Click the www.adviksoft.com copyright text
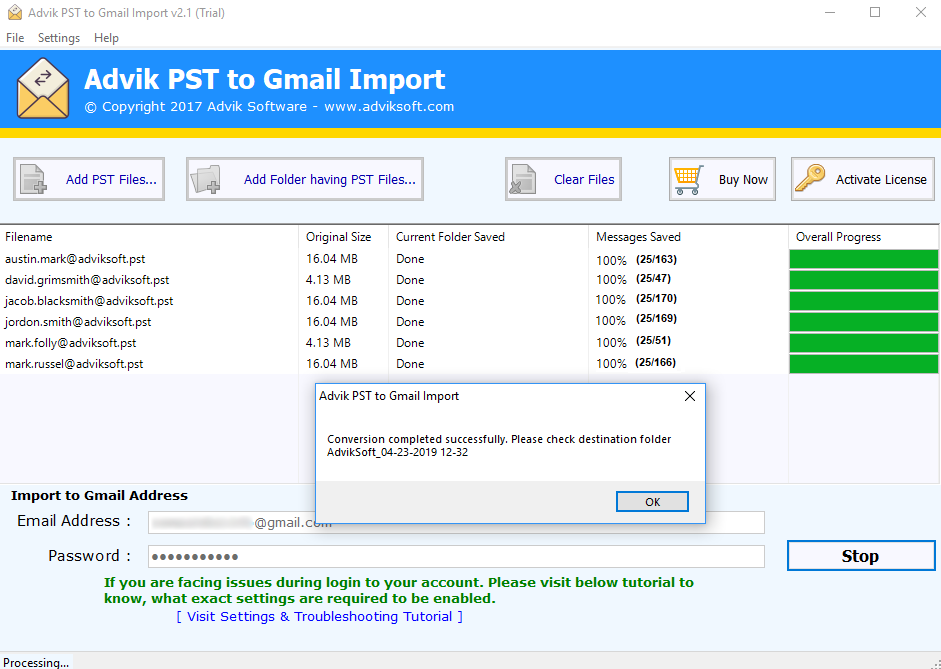The image size is (941, 669). 389,107
